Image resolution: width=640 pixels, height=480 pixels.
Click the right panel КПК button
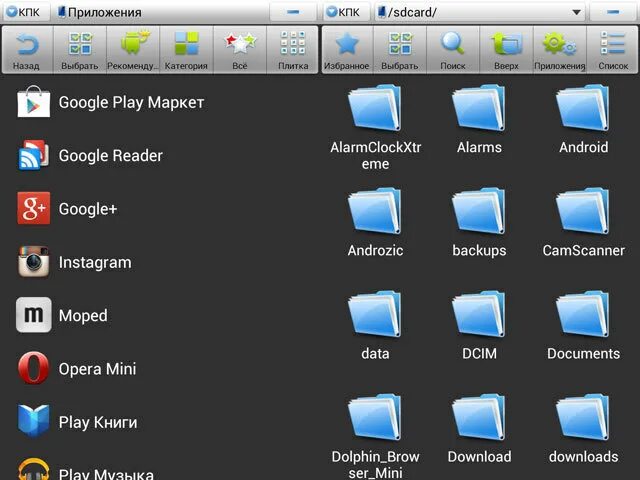tap(345, 12)
